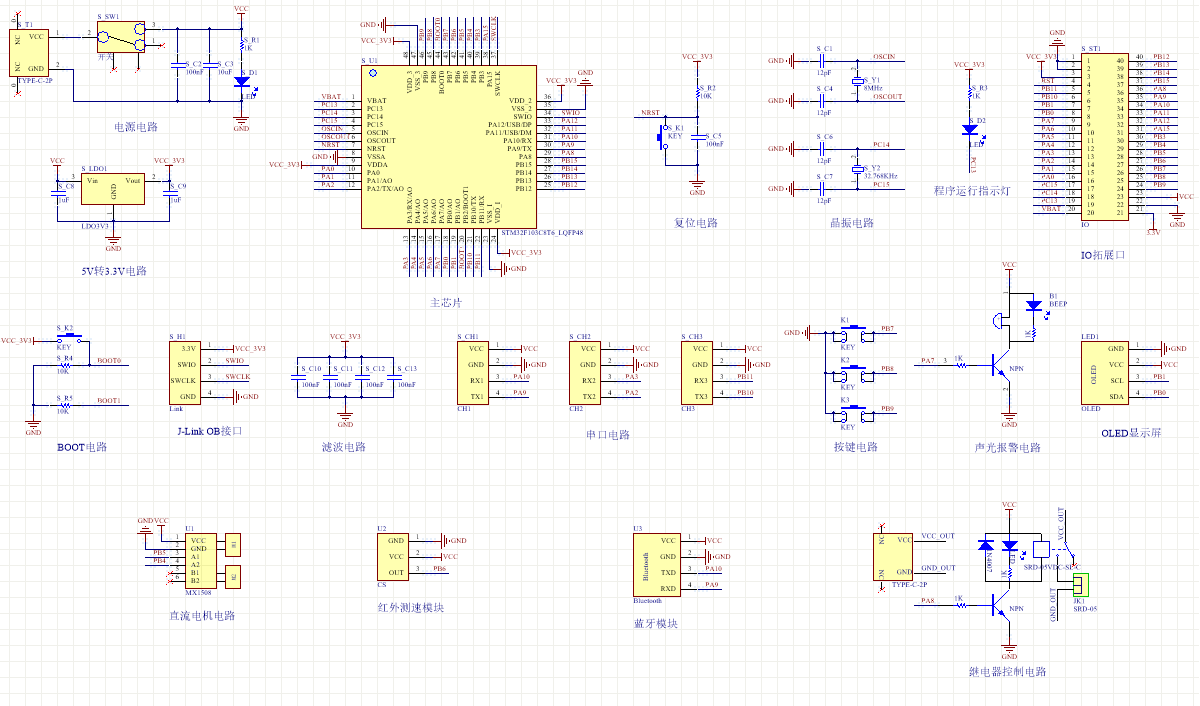The image size is (1200, 706).
Task: Select the 32.768KHz crystal S_Y2
Action: 856,170
